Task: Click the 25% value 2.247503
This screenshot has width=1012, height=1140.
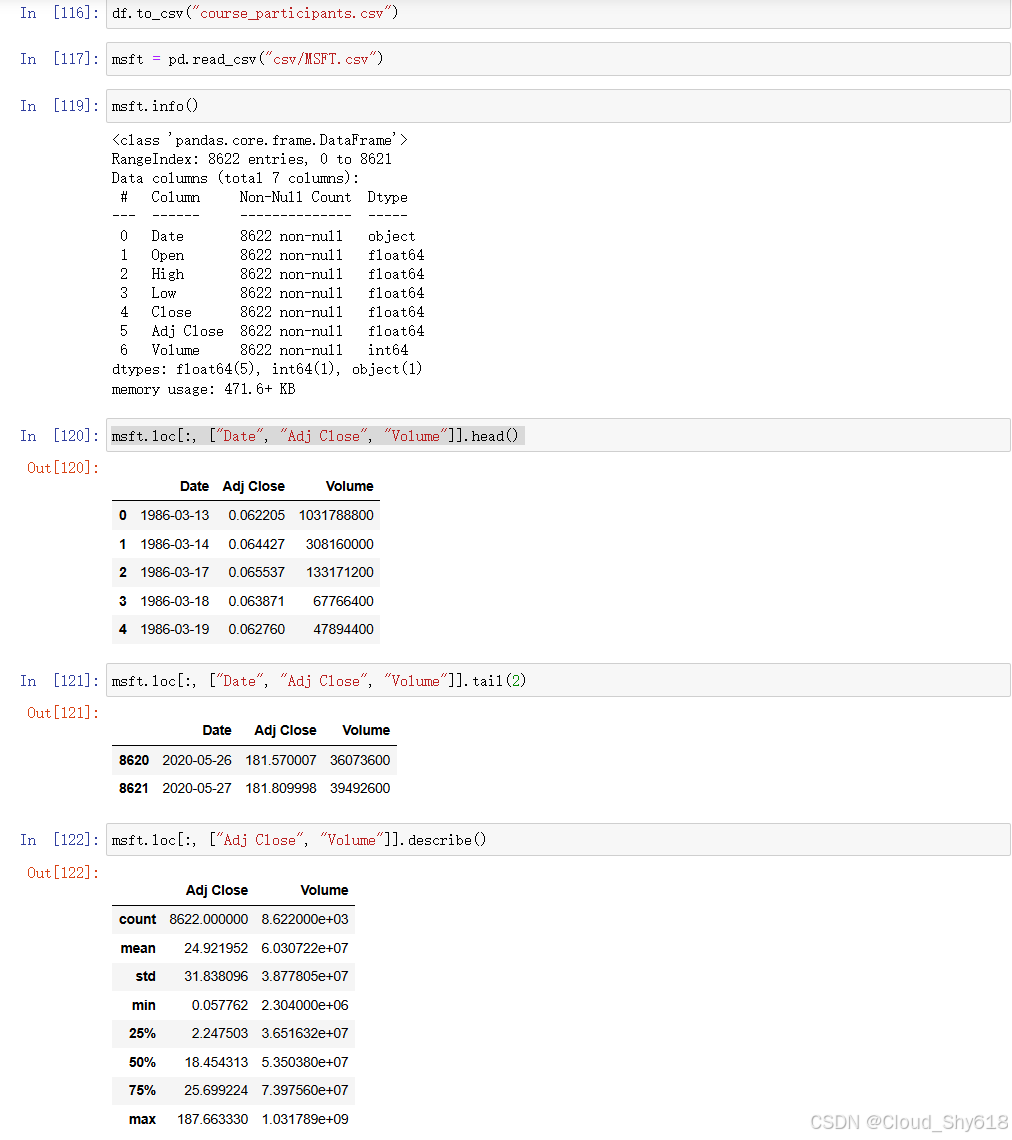Action: (x=220, y=1034)
